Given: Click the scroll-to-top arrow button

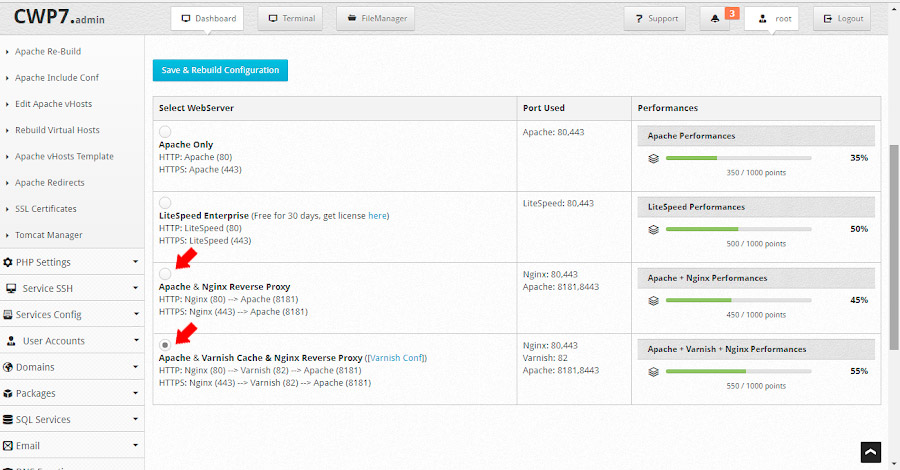Looking at the screenshot, I should pyautogui.click(x=871, y=452).
